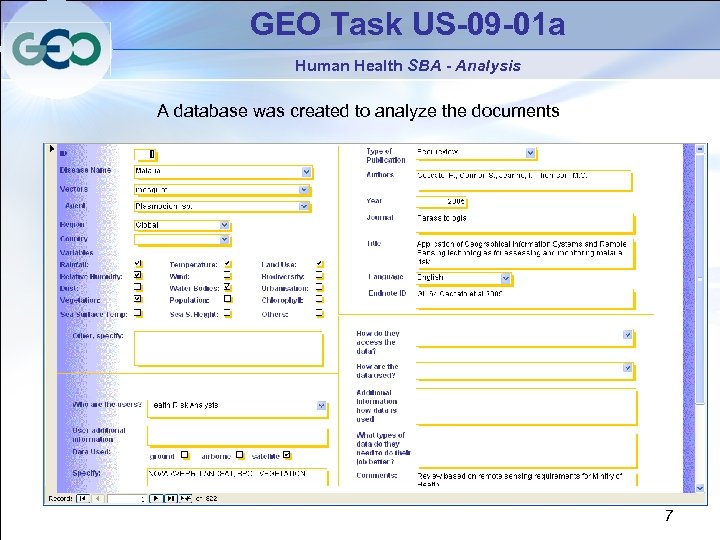The height and width of the screenshot is (540, 720).
Task: Click the Year field
Action: point(441,201)
